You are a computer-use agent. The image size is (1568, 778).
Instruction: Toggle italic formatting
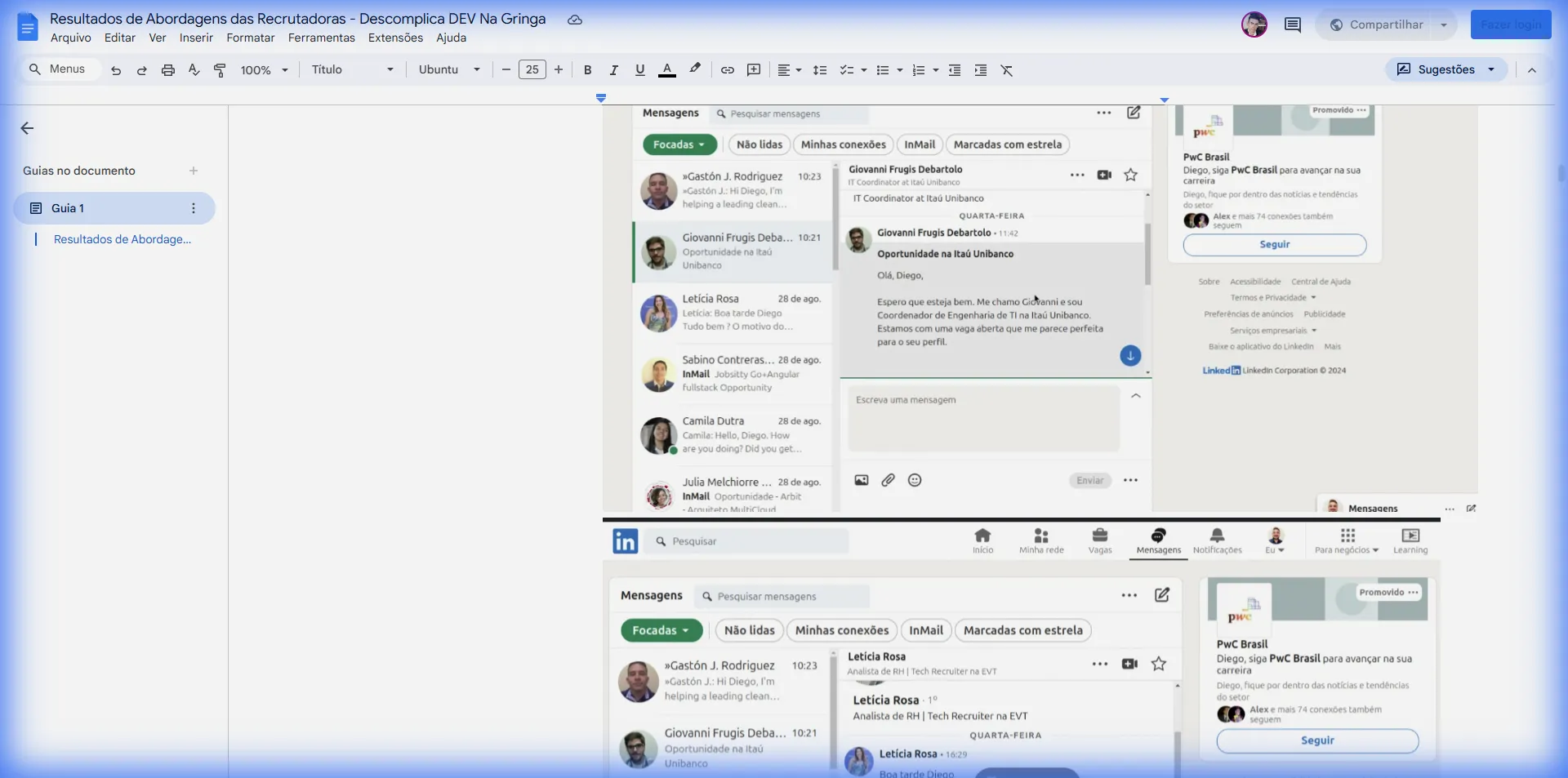tap(614, 70)
